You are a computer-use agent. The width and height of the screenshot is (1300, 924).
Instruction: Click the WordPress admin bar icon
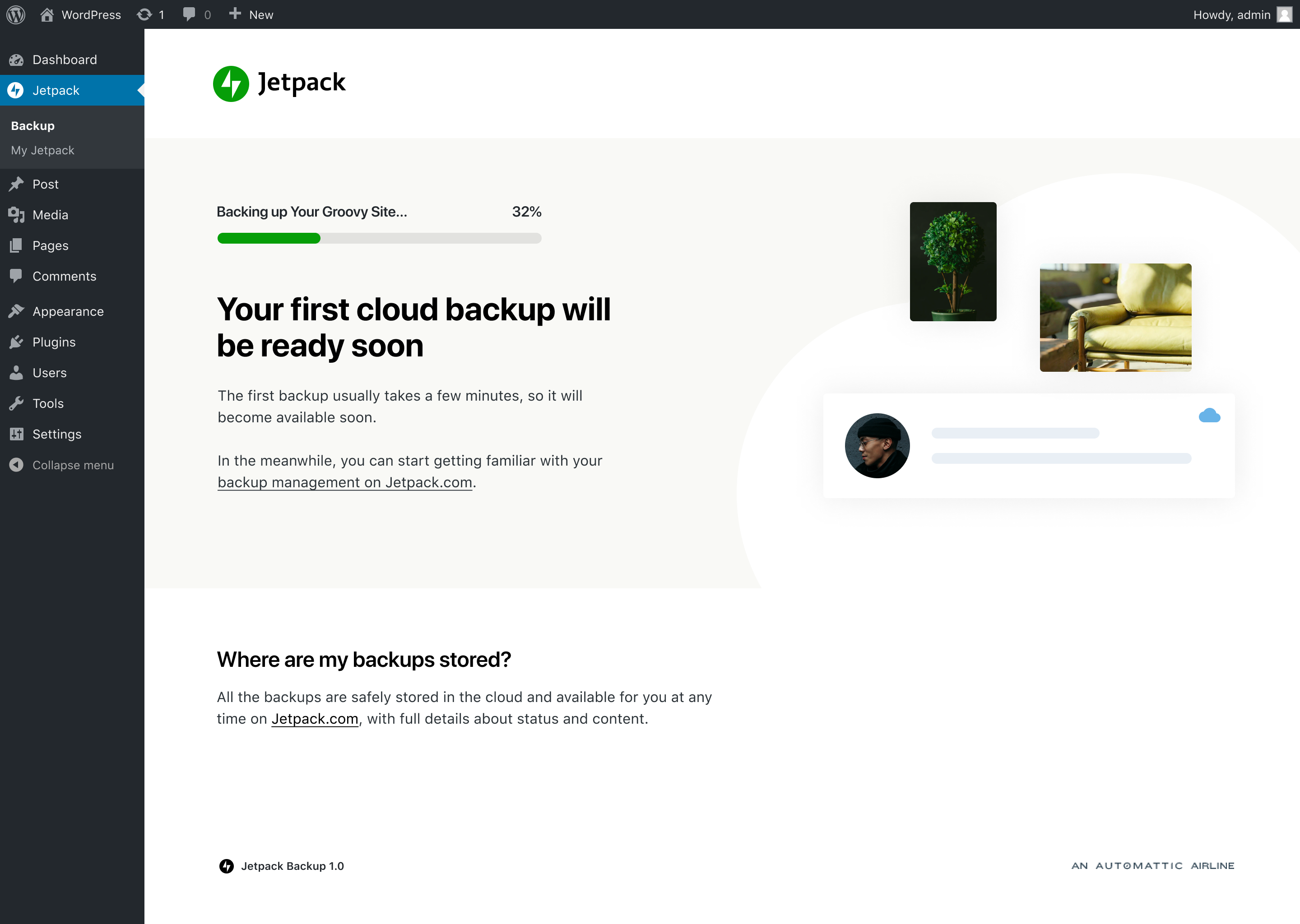point(17,13)
